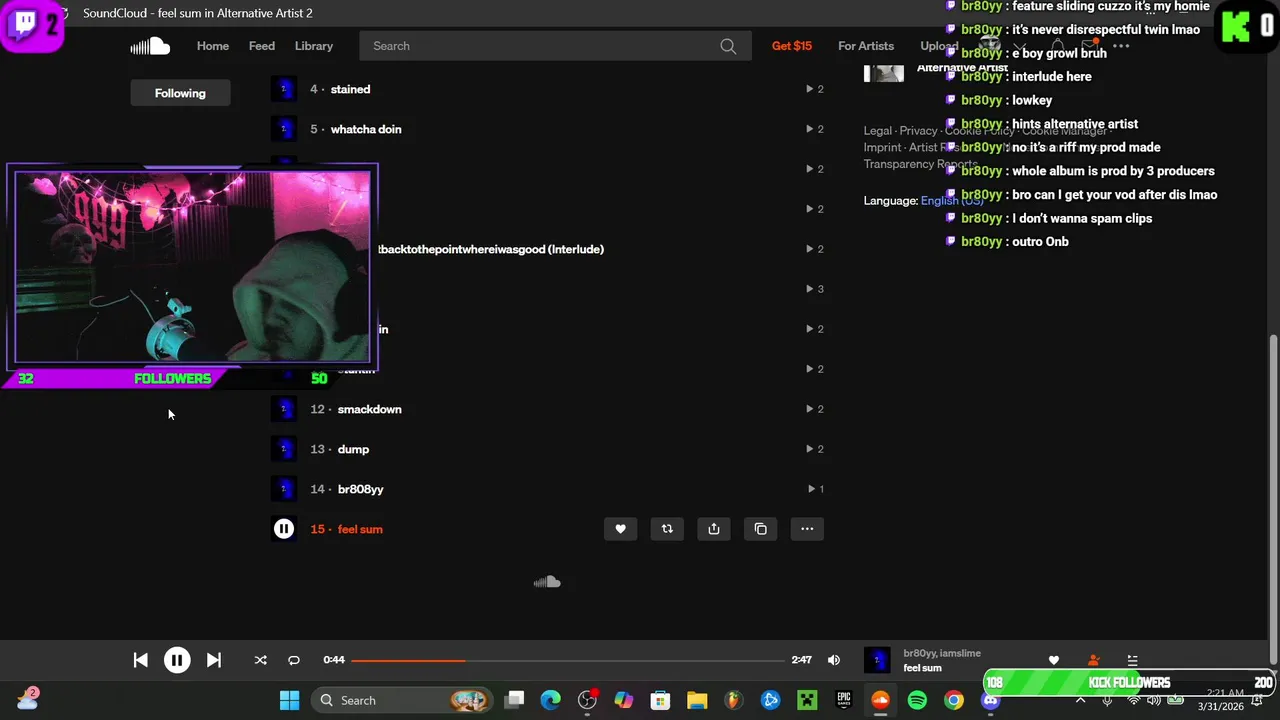Open the Privacy footer link
Image resolution: width=1280 pixels, height=720 pixels.
[x=918, y=131]
